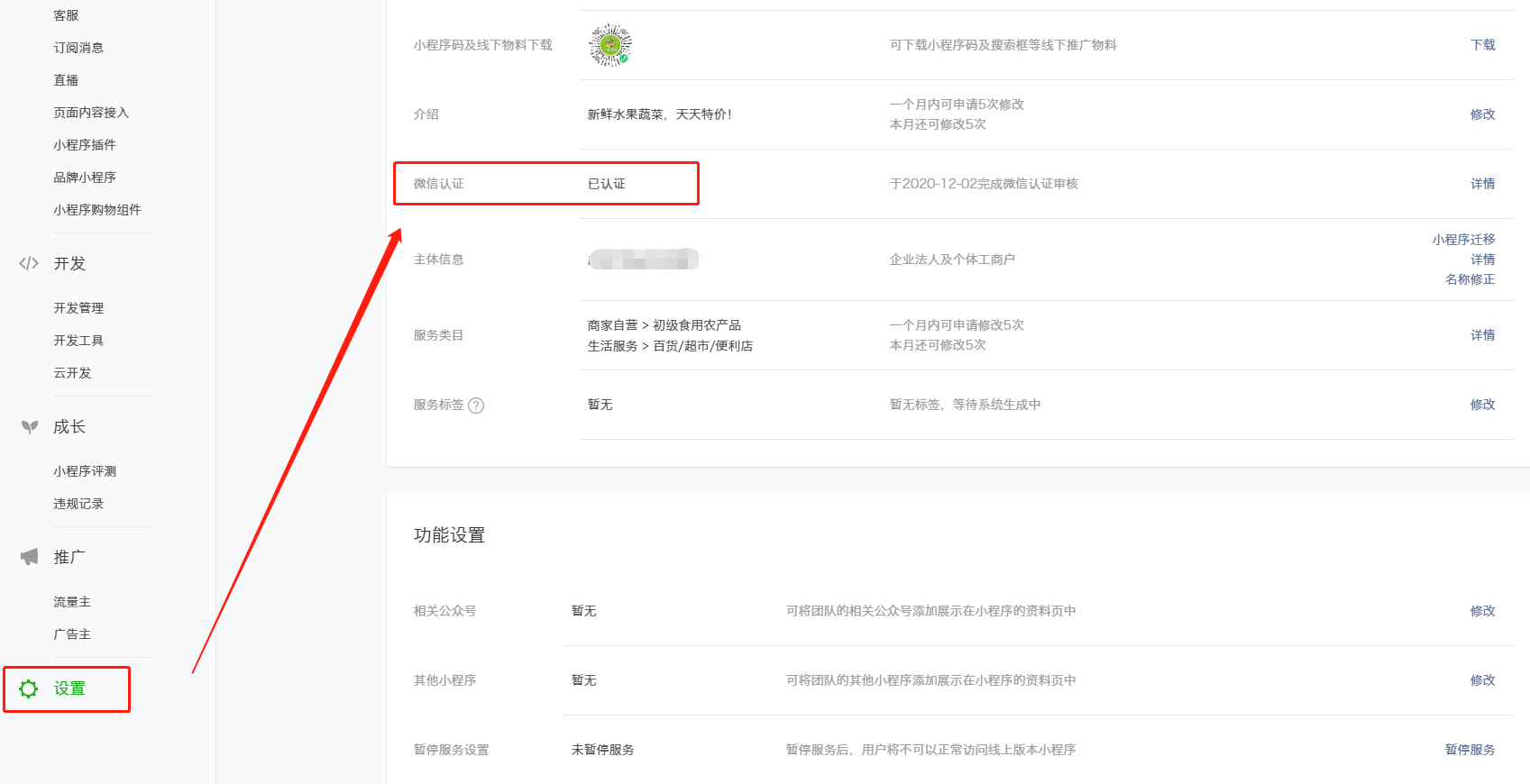The height and width of the screenshot is (784, 1530).
Task: Select the 推广 section heading
Action: click(x=69, y=557)
